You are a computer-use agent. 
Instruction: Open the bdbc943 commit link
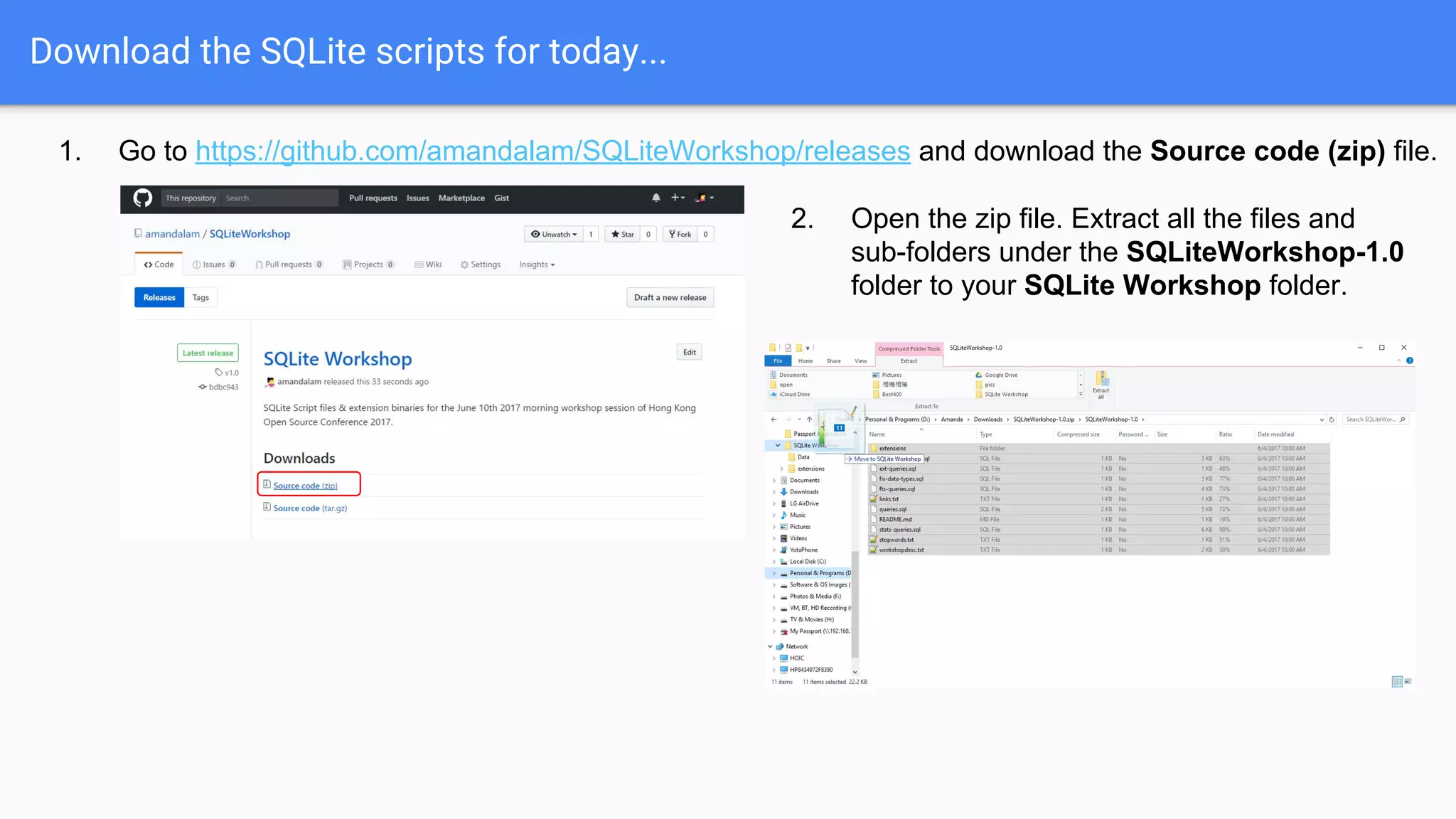219,387
